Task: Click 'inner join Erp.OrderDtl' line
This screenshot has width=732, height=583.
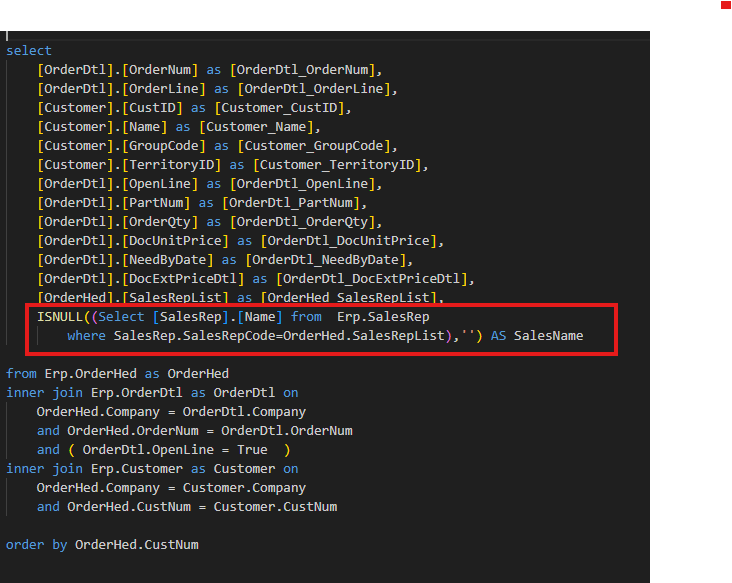Action: (152, 393)
